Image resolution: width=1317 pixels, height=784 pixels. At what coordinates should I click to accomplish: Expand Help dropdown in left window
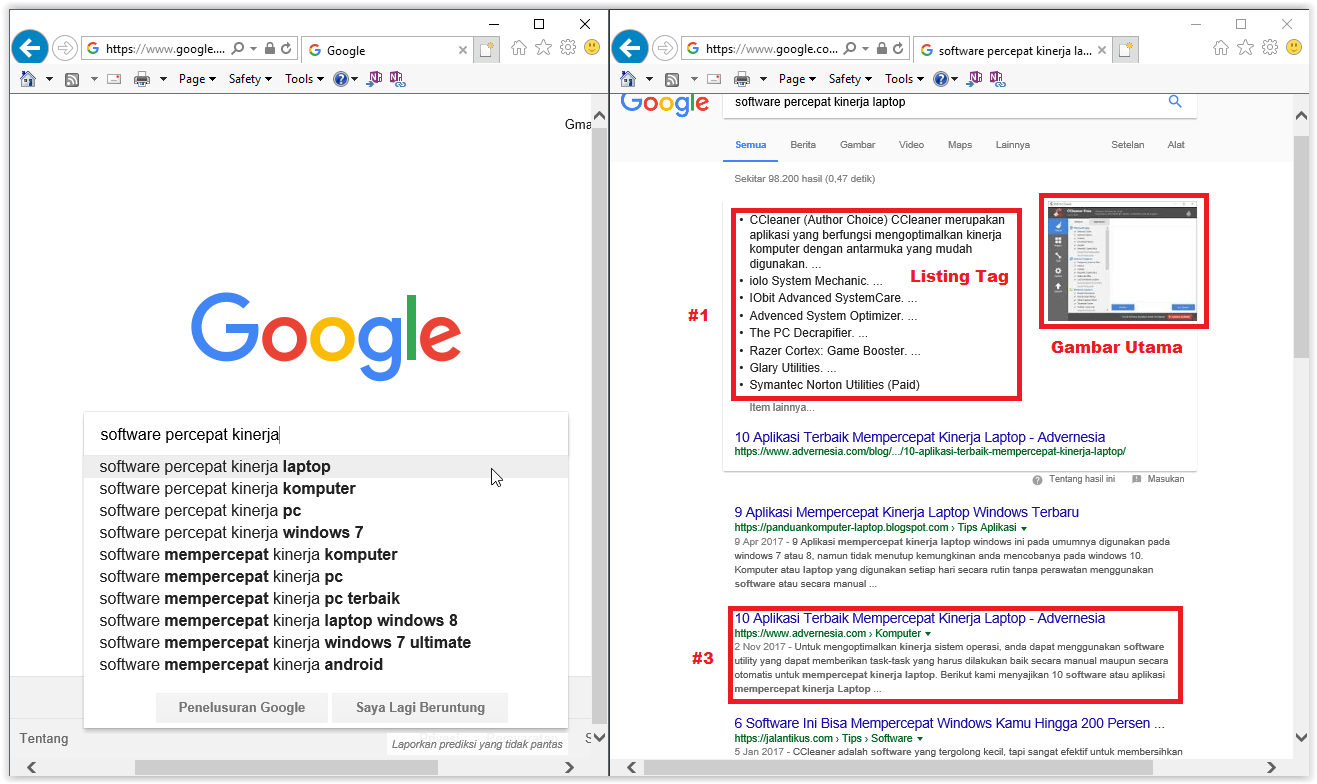pyautogui.click(x=354, y=79)
